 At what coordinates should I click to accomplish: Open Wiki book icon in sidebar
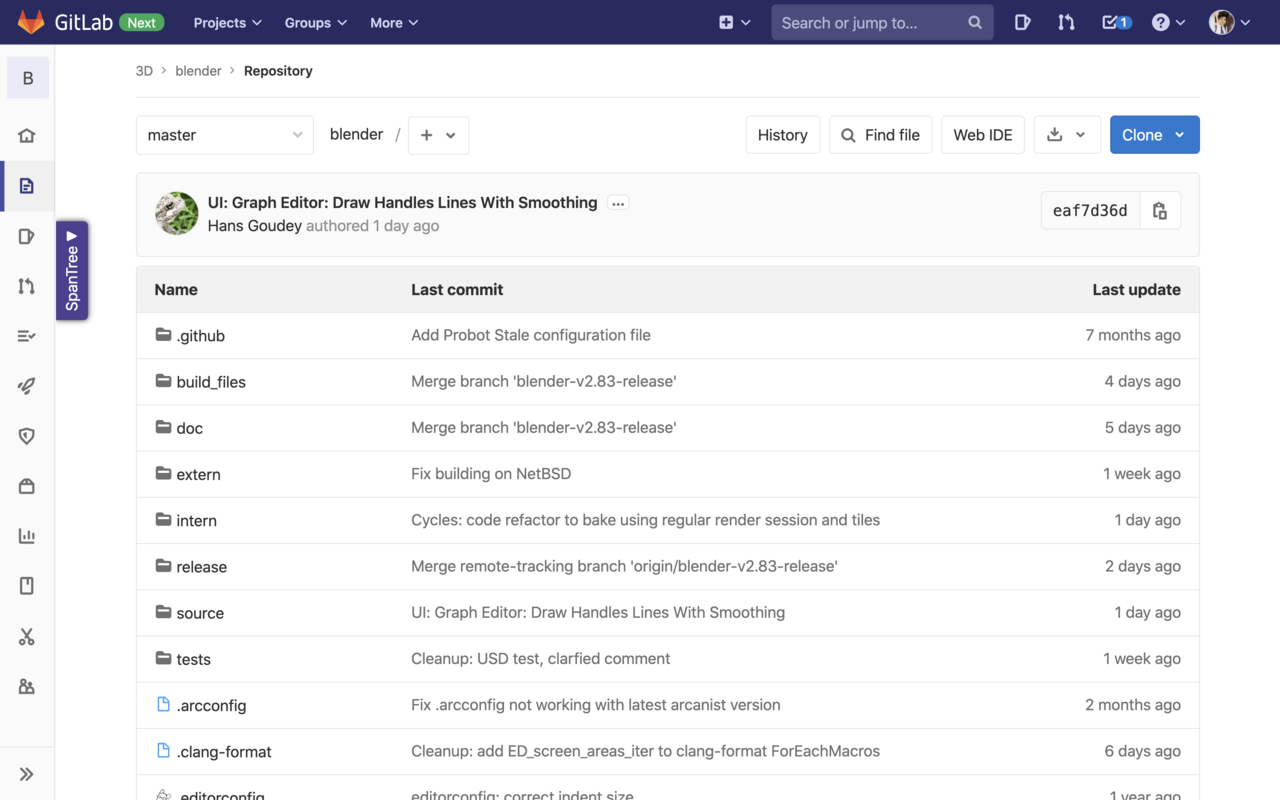27,586
